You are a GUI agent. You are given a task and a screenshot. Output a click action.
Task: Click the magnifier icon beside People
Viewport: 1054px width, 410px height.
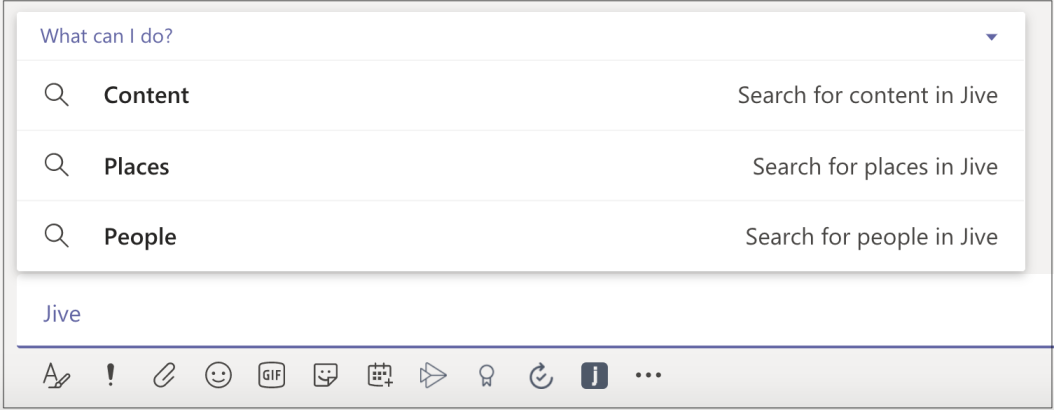(x=56, y=237)
